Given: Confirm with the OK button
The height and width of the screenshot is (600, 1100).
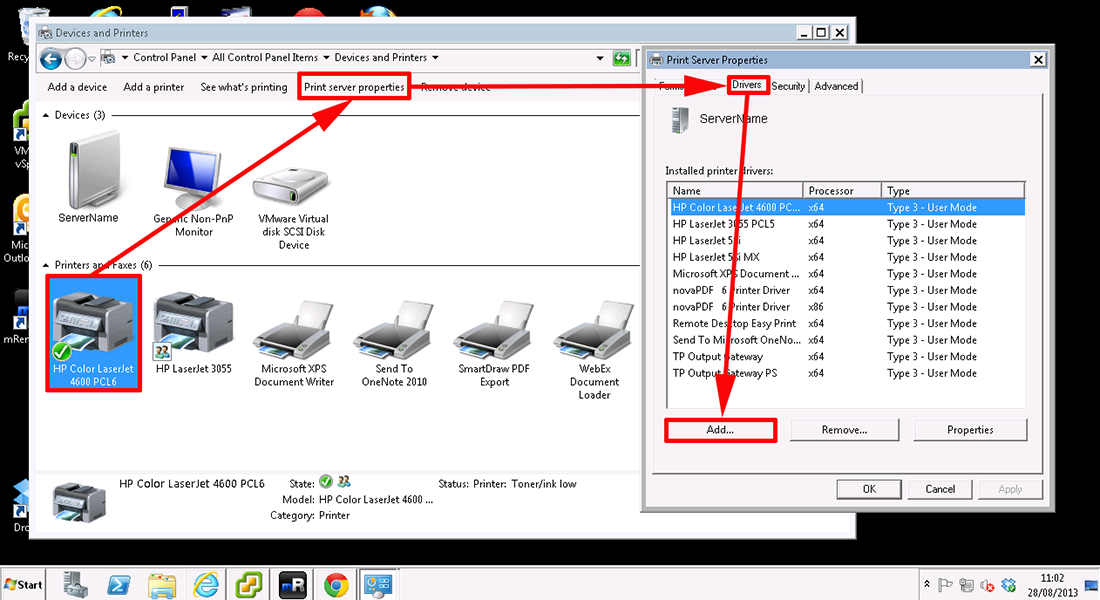Looking at the screenshot, I should click(x=869, y=489).
